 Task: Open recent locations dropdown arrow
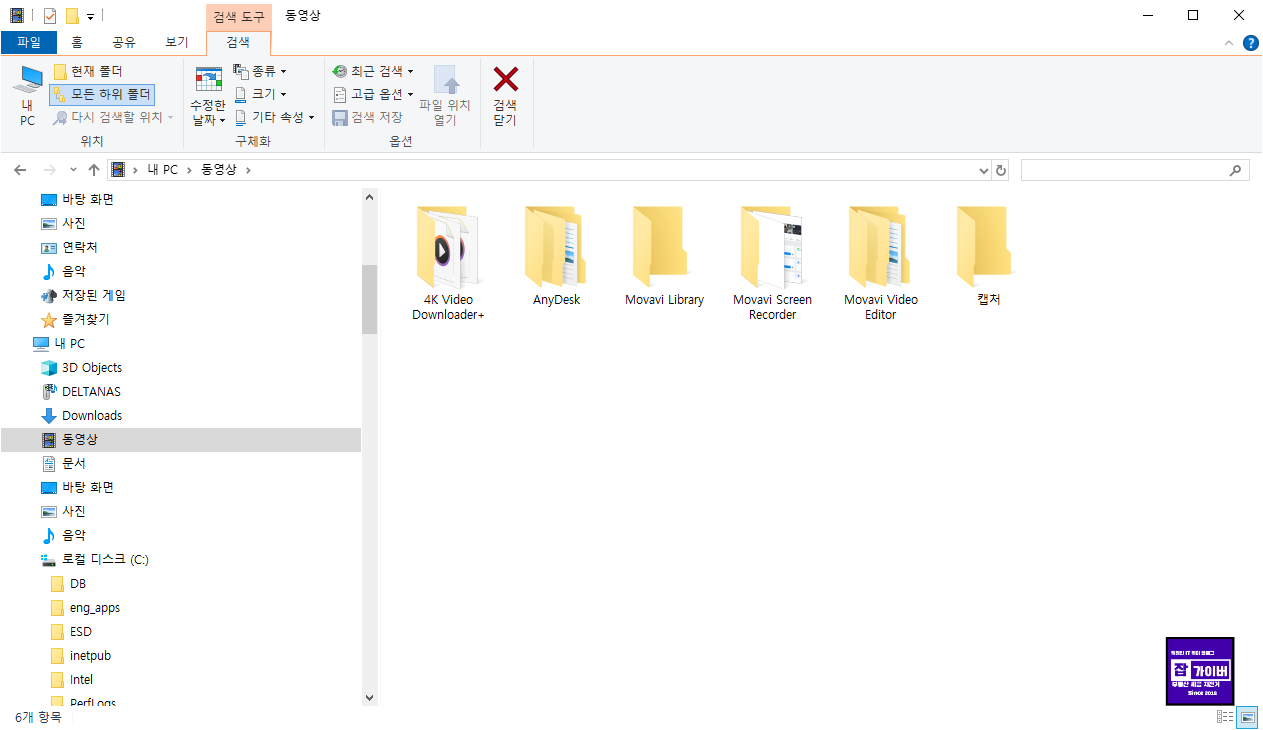pyautogui.click(x=73, y=170)
